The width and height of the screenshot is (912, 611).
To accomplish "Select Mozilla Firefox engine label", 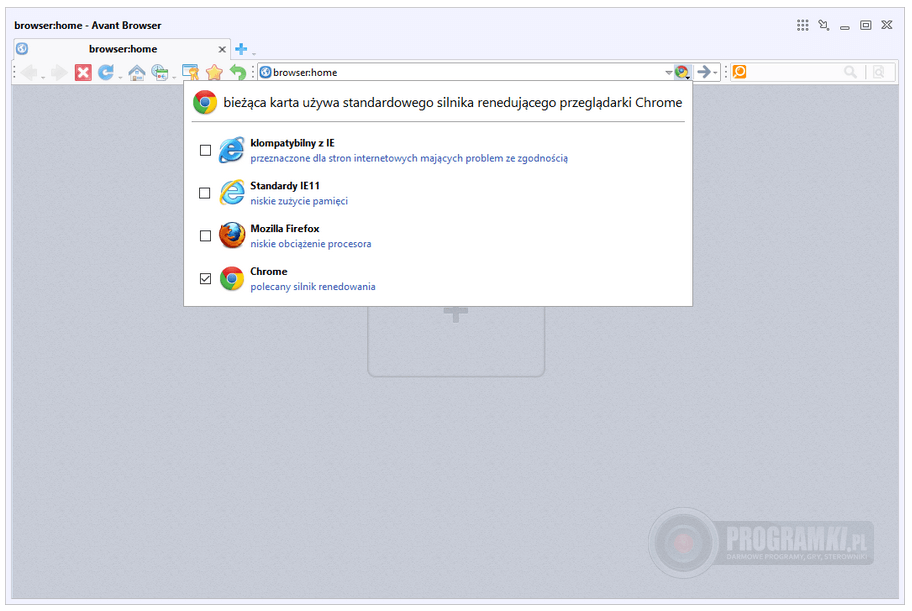I will coord(285,229).
